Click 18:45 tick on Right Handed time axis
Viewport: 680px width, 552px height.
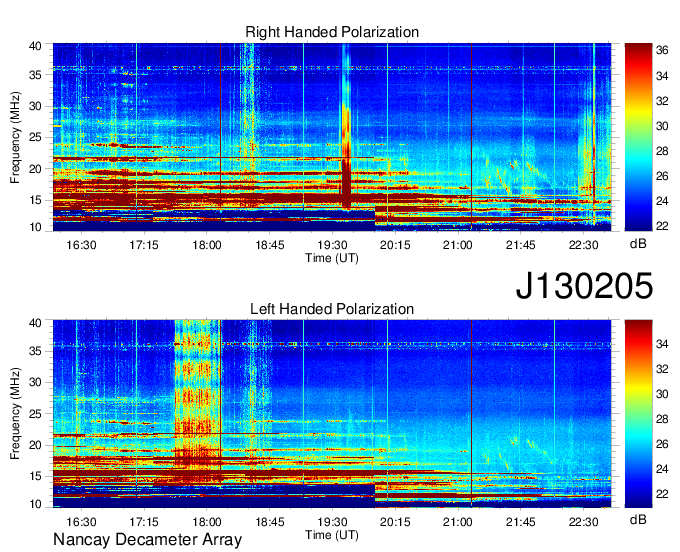(270, 245)
